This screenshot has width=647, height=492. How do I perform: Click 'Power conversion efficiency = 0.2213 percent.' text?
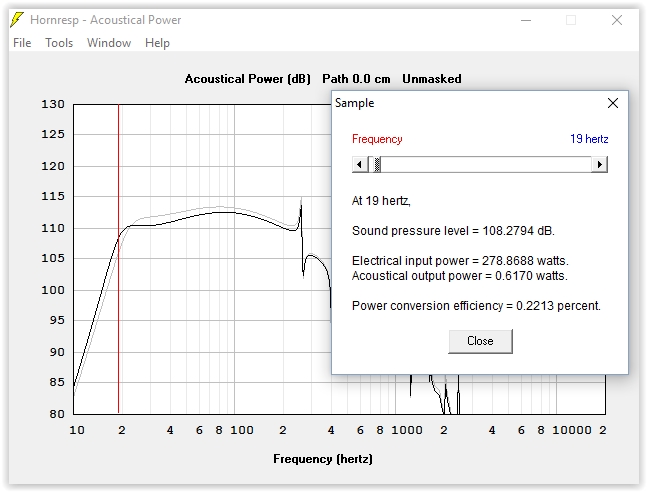476,306
